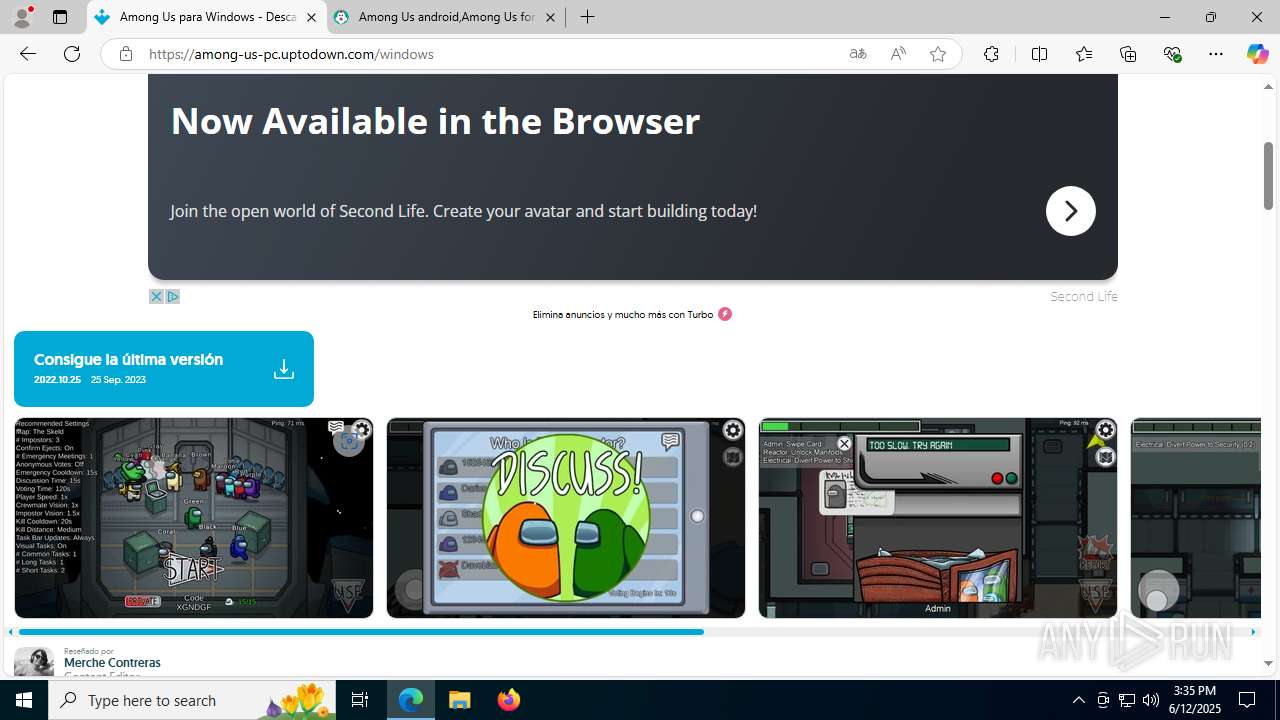The width and height of the screenshot is (1280, 720).
Task: Click the screenshot gallery horizontal scrollbar
Action: pos(361,632)
